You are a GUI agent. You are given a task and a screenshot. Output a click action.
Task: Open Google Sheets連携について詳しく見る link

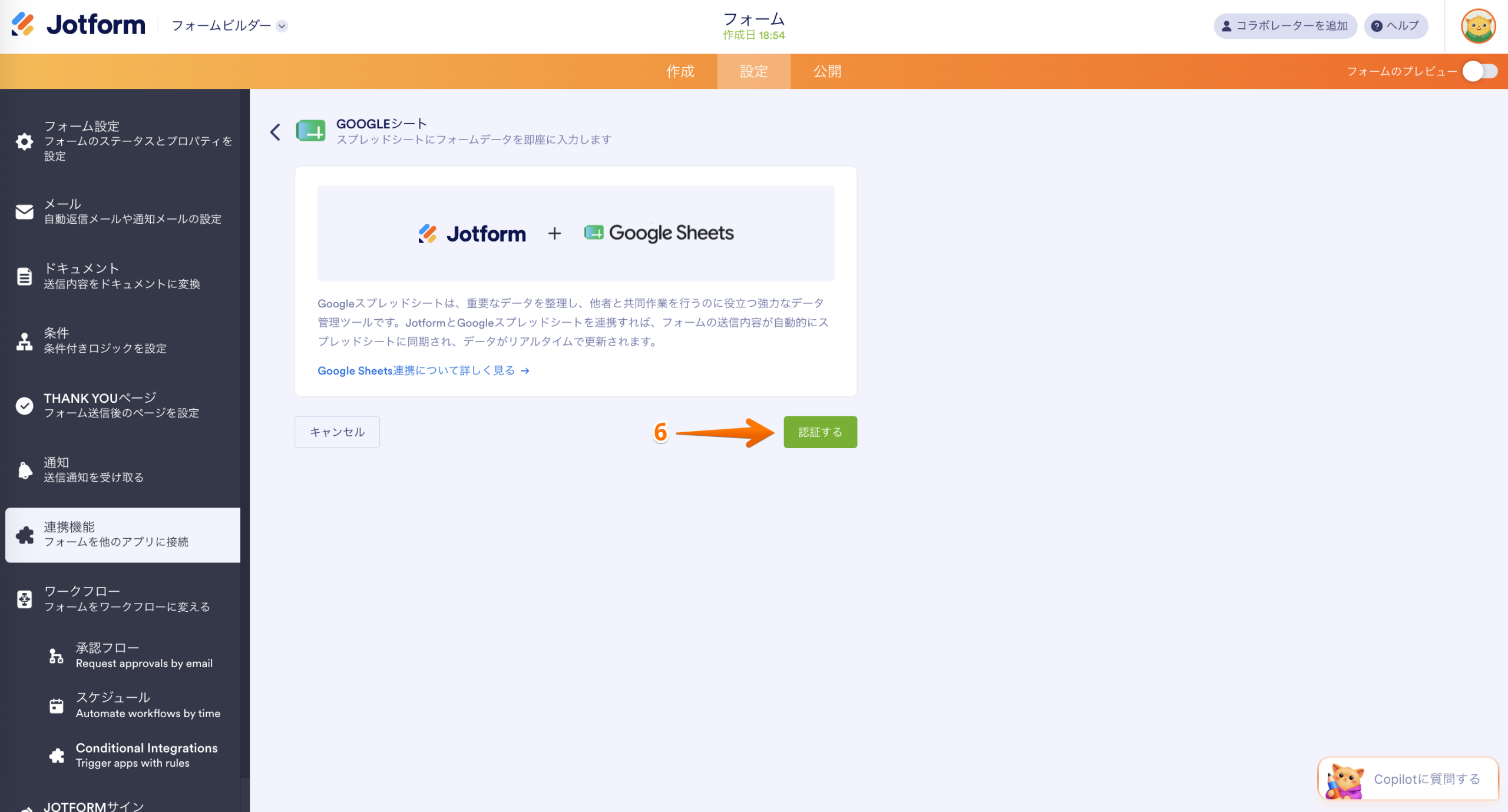pos(423,370)
